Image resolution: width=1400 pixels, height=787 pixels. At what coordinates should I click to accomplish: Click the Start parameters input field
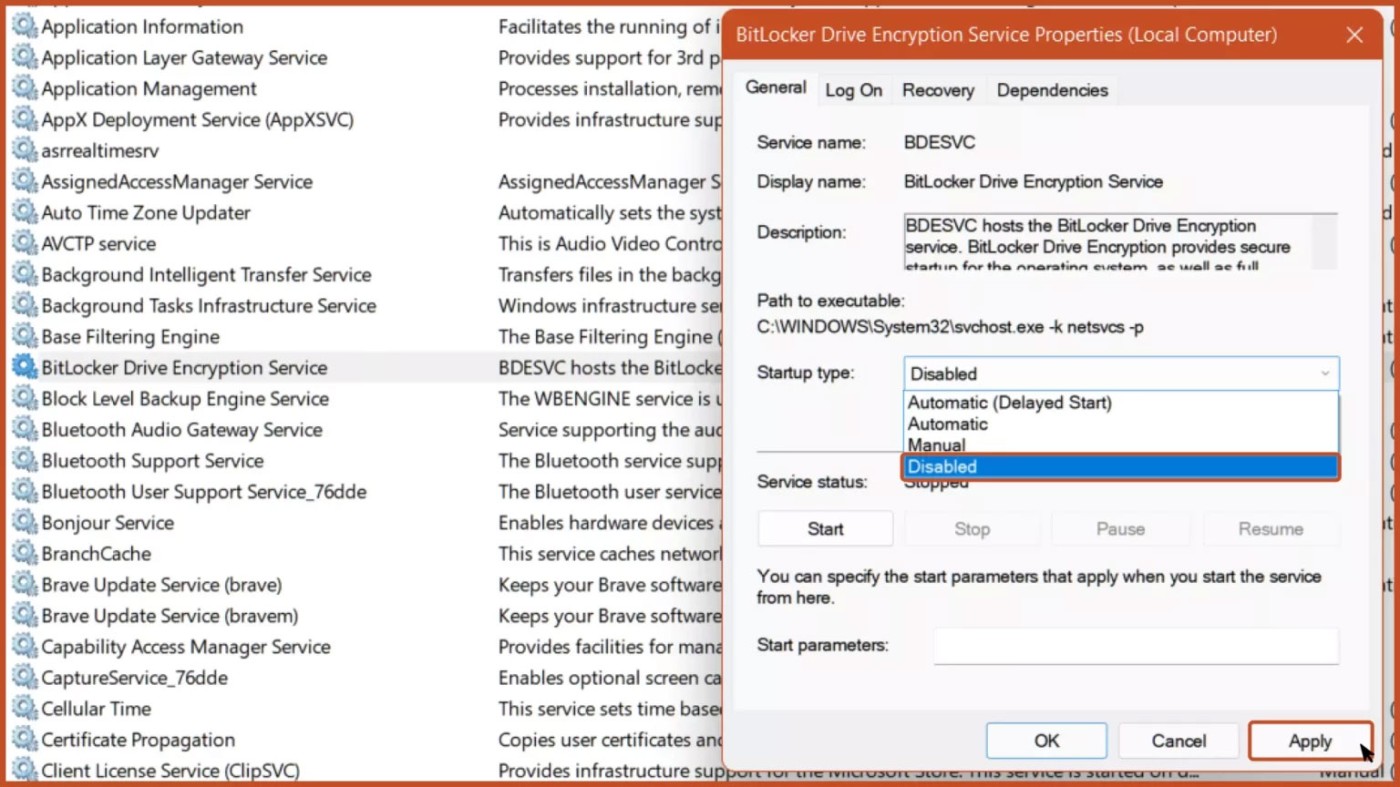(x=1136, y=646)
